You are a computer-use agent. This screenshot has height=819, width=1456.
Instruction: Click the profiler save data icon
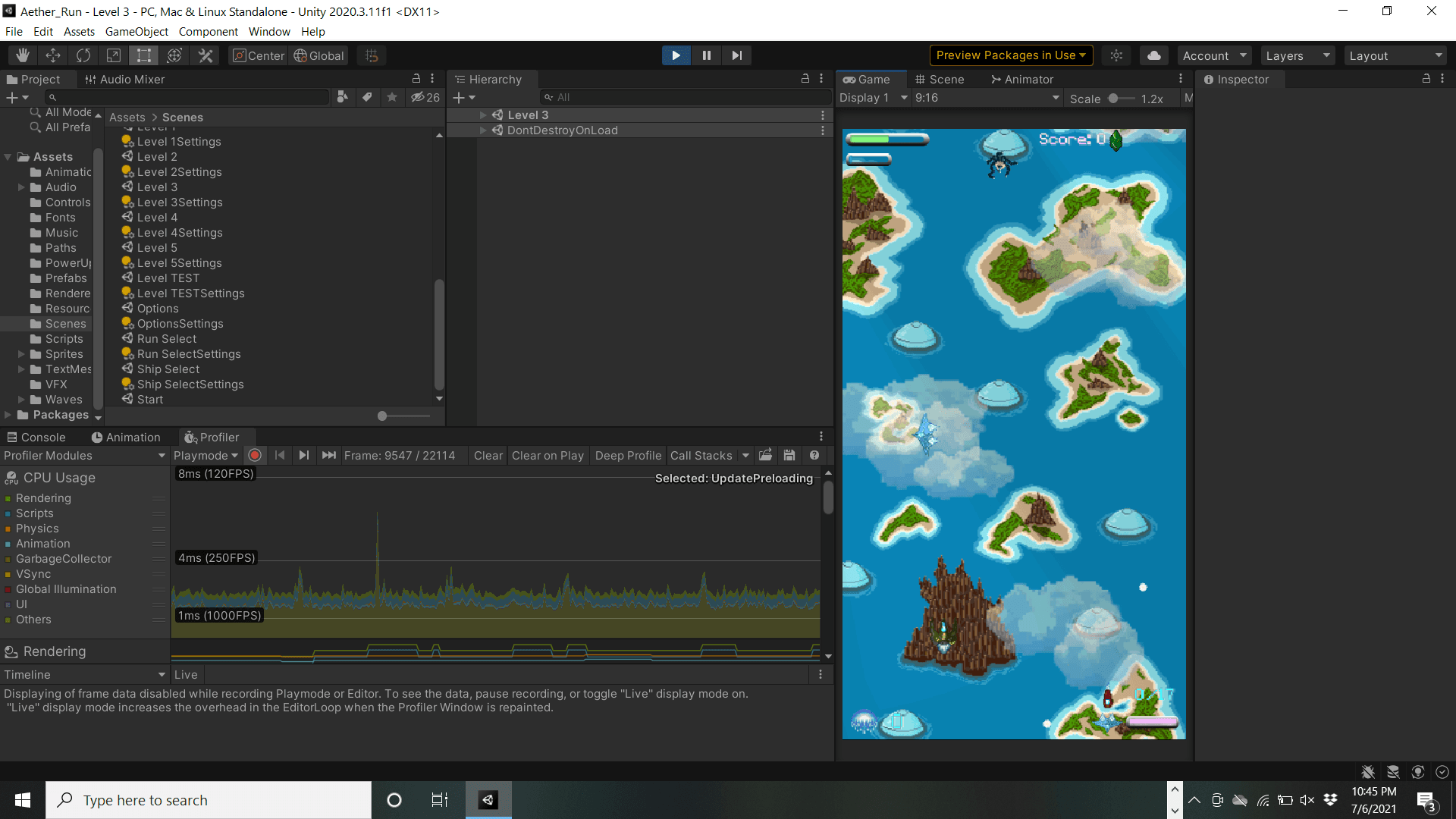(x=789, y=456)
